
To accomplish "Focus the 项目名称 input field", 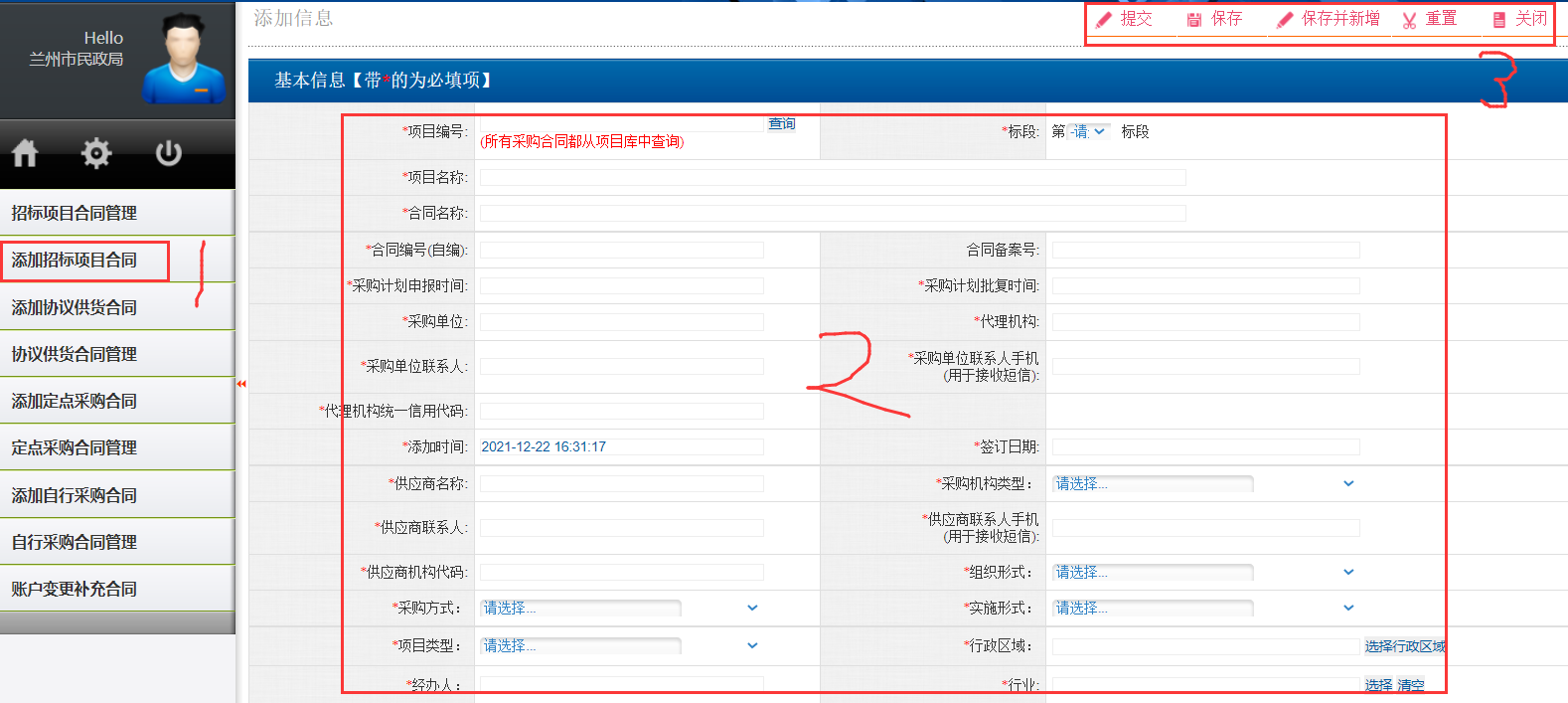I will tap(833, 177).
